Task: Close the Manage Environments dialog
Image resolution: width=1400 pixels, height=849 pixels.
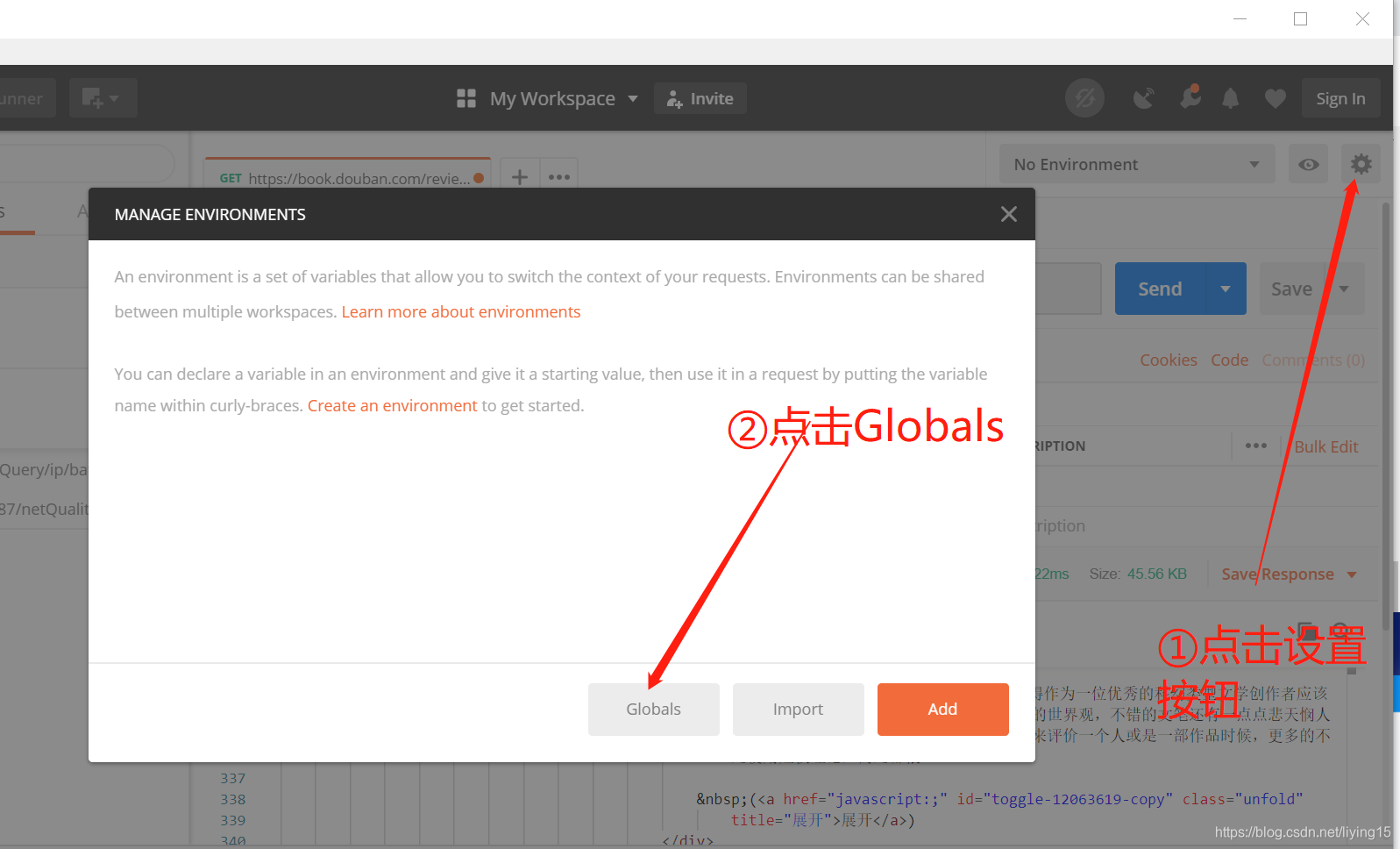Action: 1009,214
